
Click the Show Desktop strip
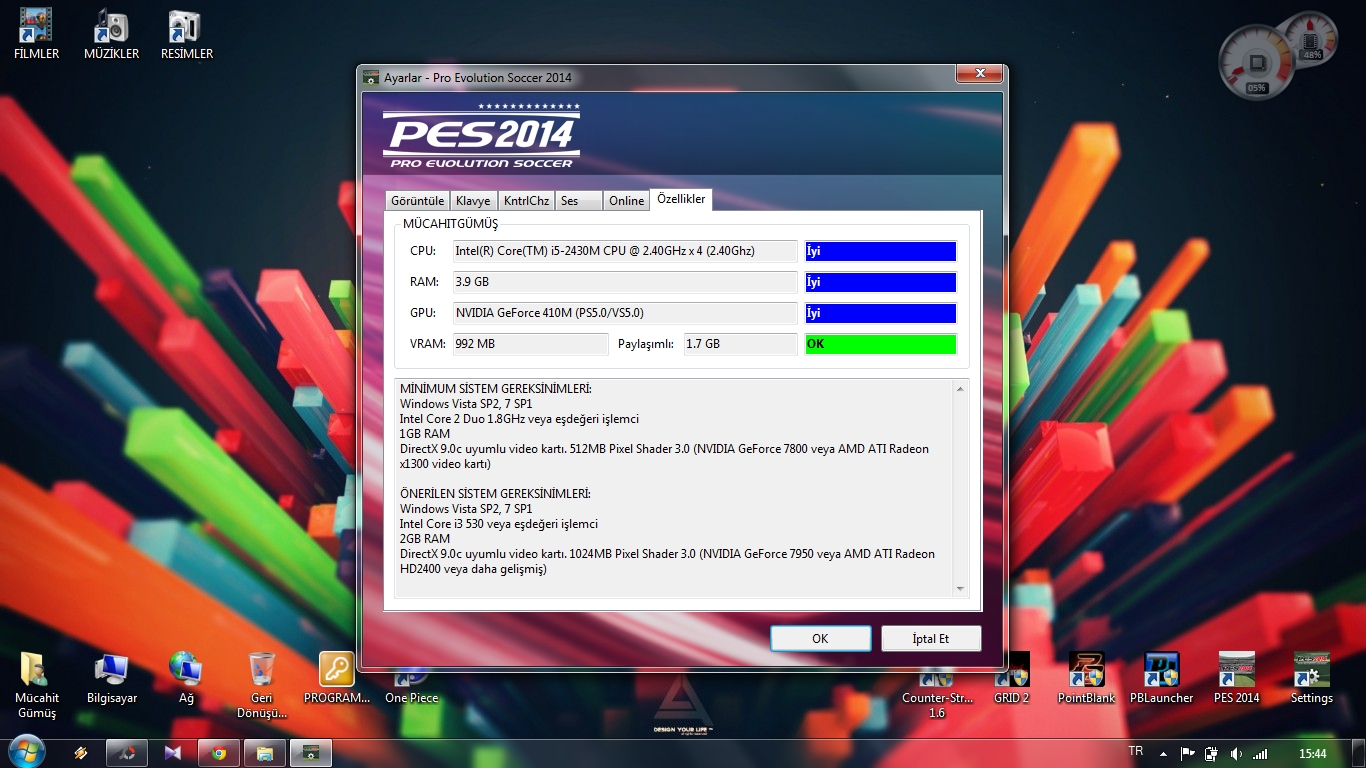(1358, 753)
